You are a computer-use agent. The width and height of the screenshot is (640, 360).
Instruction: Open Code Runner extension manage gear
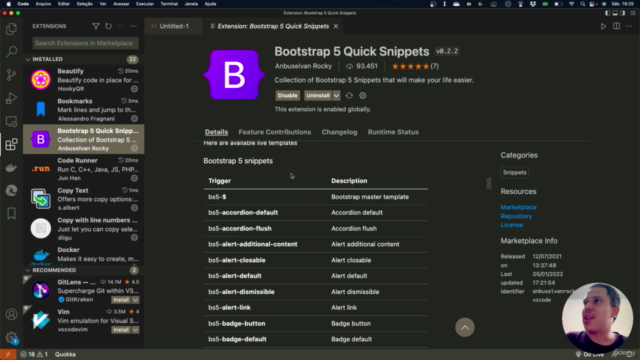click(134, 178)
